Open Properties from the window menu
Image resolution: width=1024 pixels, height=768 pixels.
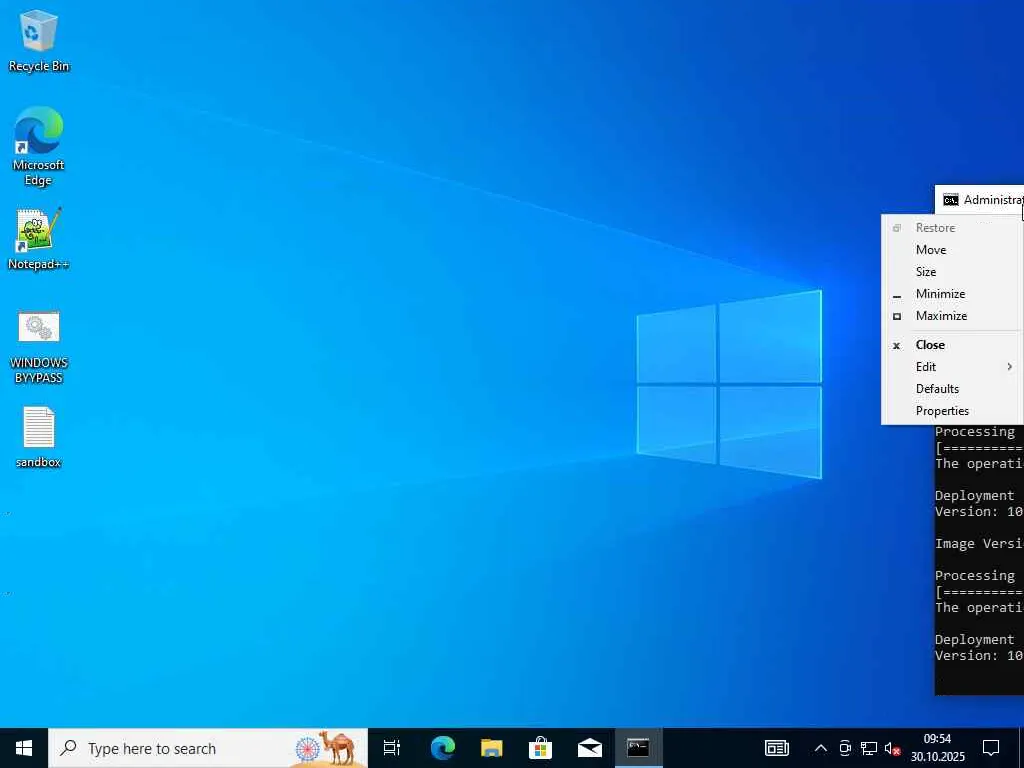point(952,411)
